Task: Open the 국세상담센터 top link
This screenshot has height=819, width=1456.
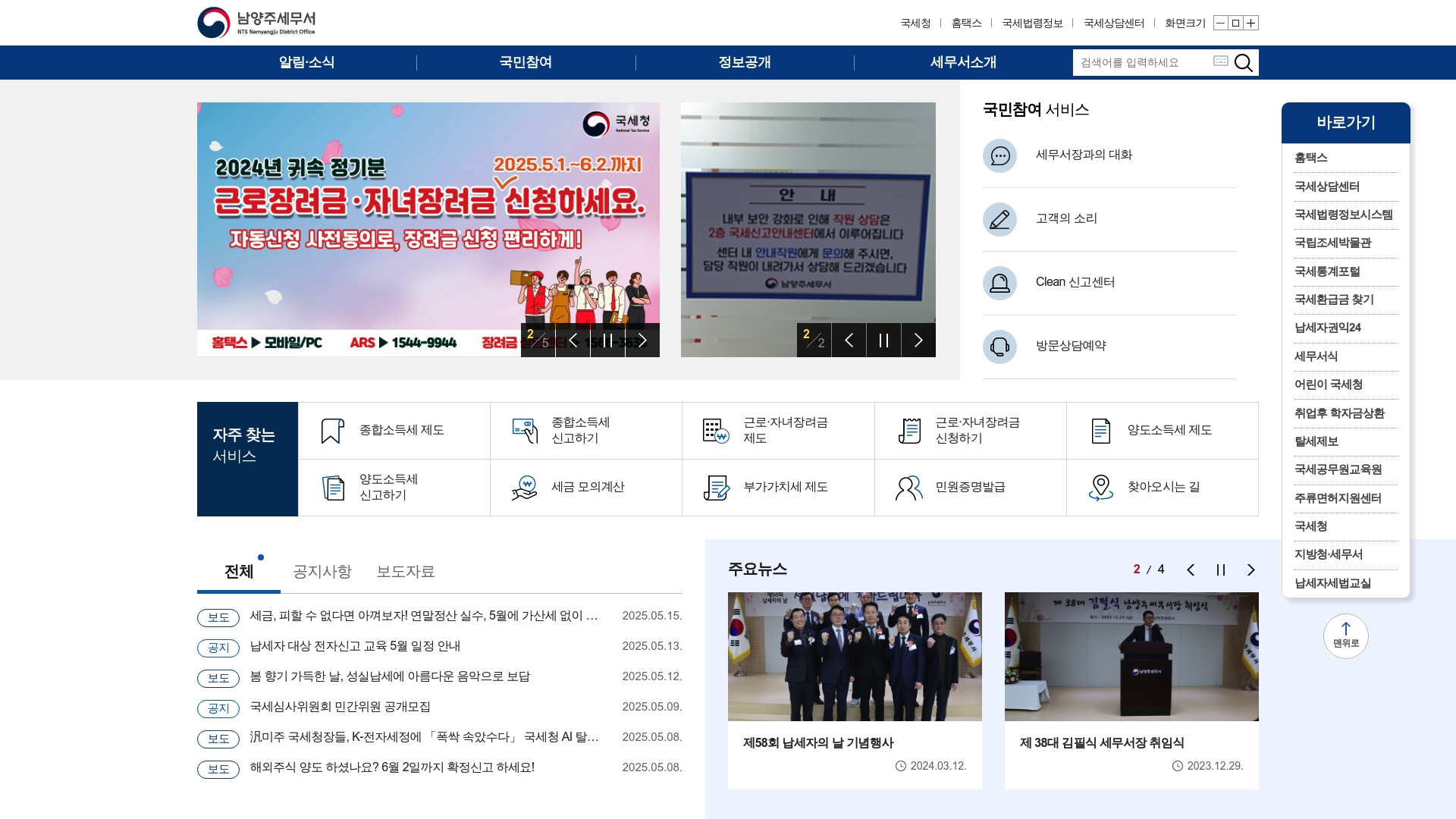Action: [x=1114, y=23]
